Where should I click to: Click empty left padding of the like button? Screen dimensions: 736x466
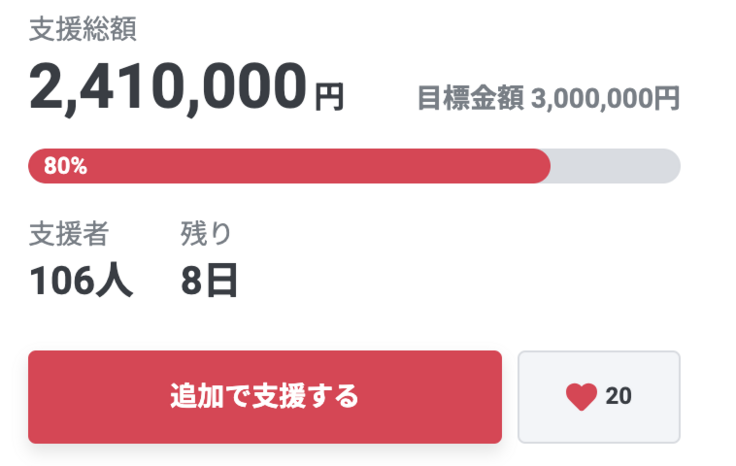pyautogui.click(x=537, y=397)
